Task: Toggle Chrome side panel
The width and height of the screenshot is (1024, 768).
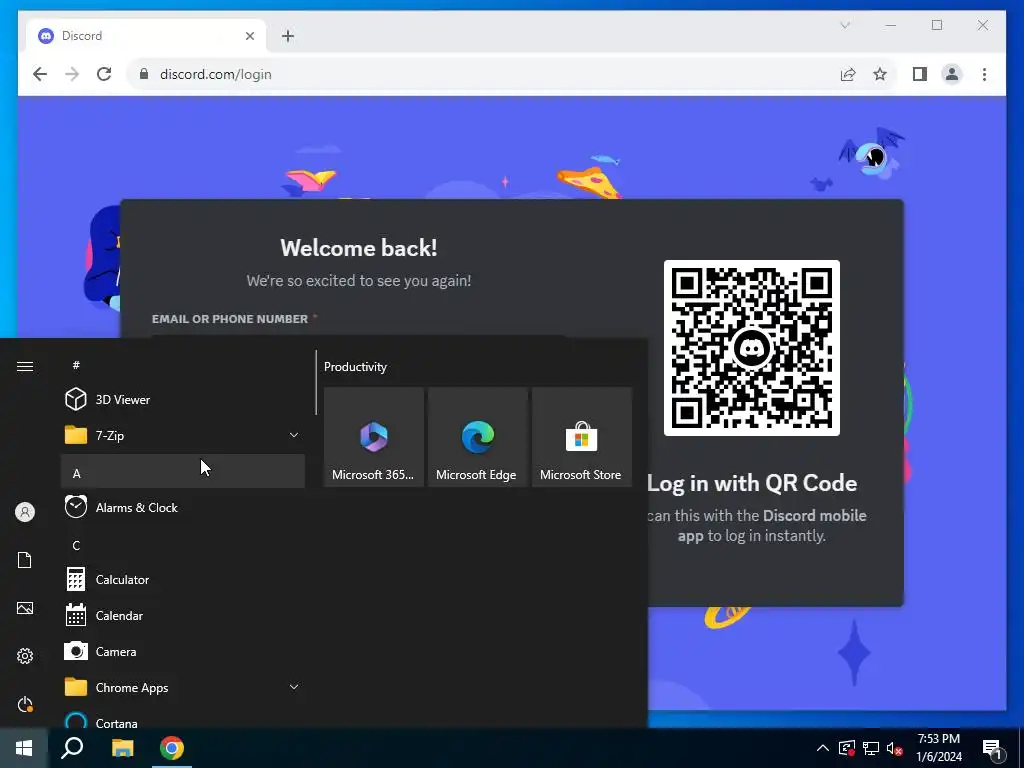Action: pyautogui.click(x=920, y=74)
